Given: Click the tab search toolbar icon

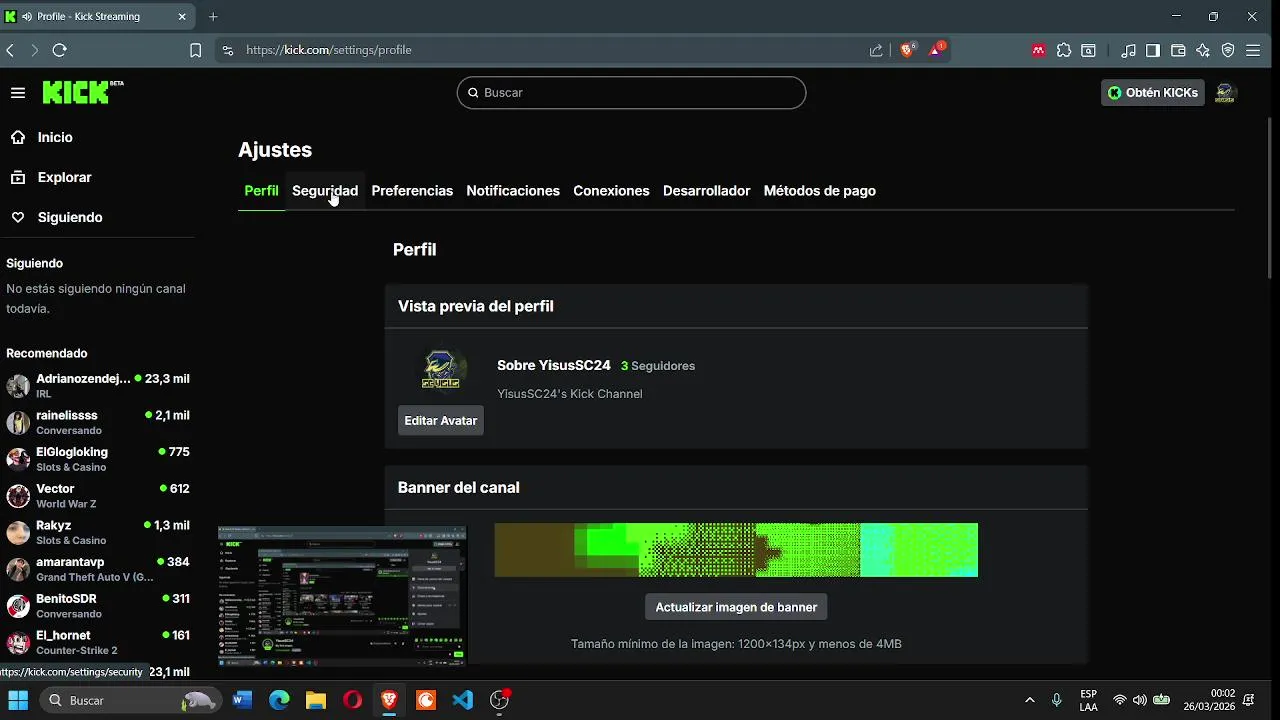Looking at the screenshot, I should click(1088, 50).
